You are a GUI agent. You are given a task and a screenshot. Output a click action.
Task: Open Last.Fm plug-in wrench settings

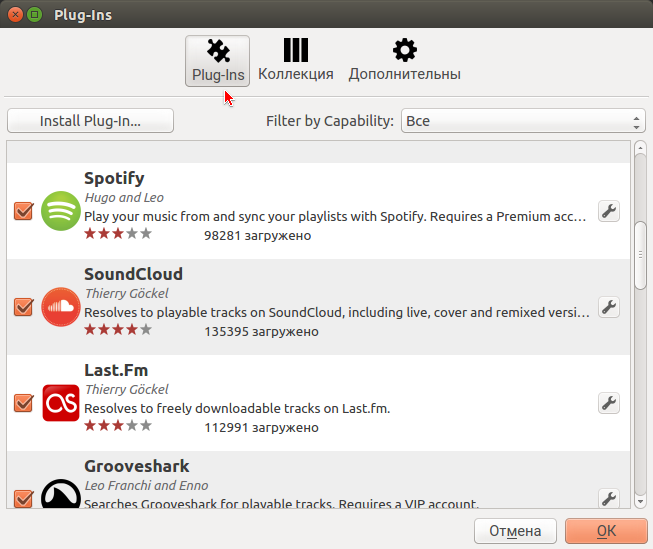[x=609, y=403]
